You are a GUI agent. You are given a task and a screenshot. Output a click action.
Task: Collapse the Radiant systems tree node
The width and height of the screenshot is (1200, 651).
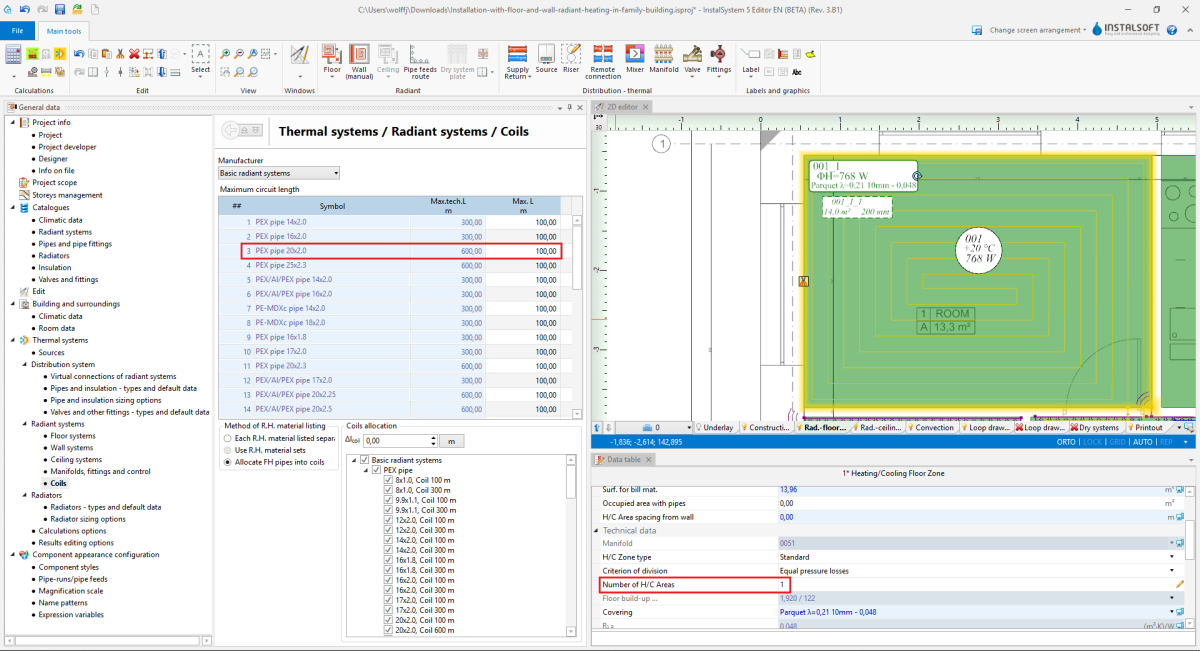[x=24, y=424]
